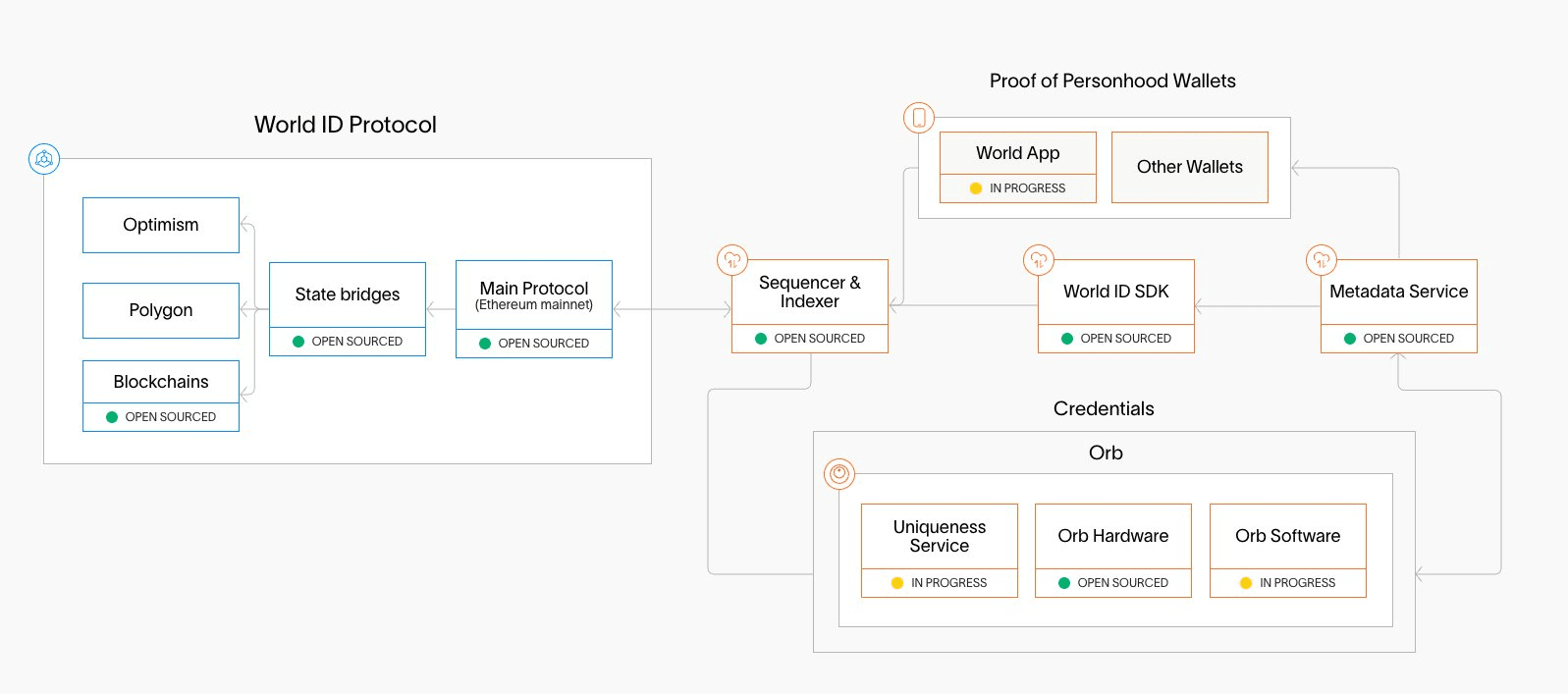
Task: Click the cloud icon on Sequencer & Indexer
Action: (x=732, y=260)
